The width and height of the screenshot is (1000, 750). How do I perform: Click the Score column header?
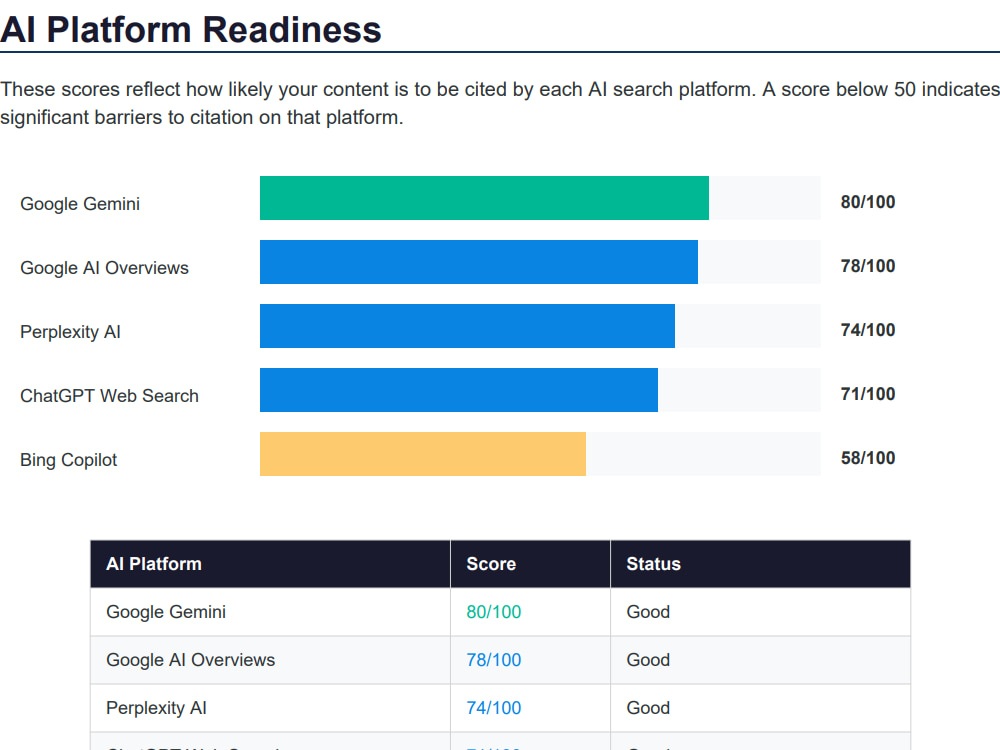pos(531,564)
